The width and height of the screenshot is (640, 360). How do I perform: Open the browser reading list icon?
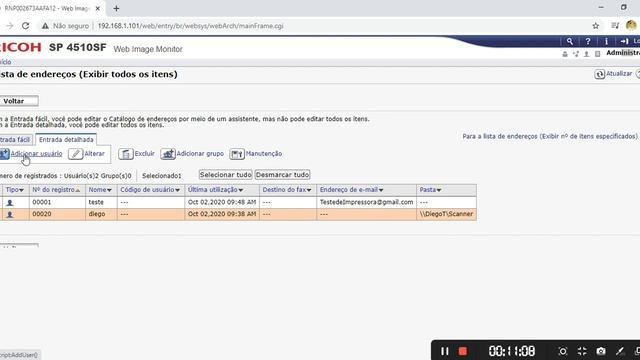click(615, 26)
